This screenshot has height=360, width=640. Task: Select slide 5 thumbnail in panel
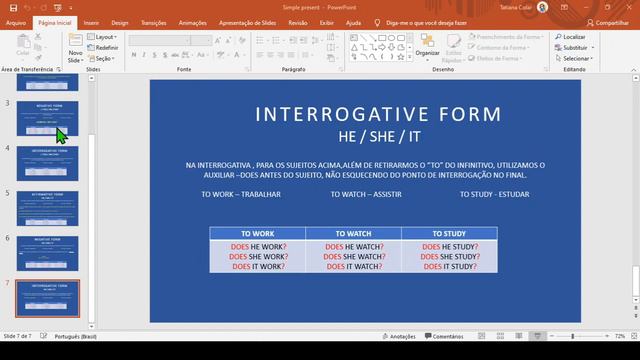click(x=47, y=208)
